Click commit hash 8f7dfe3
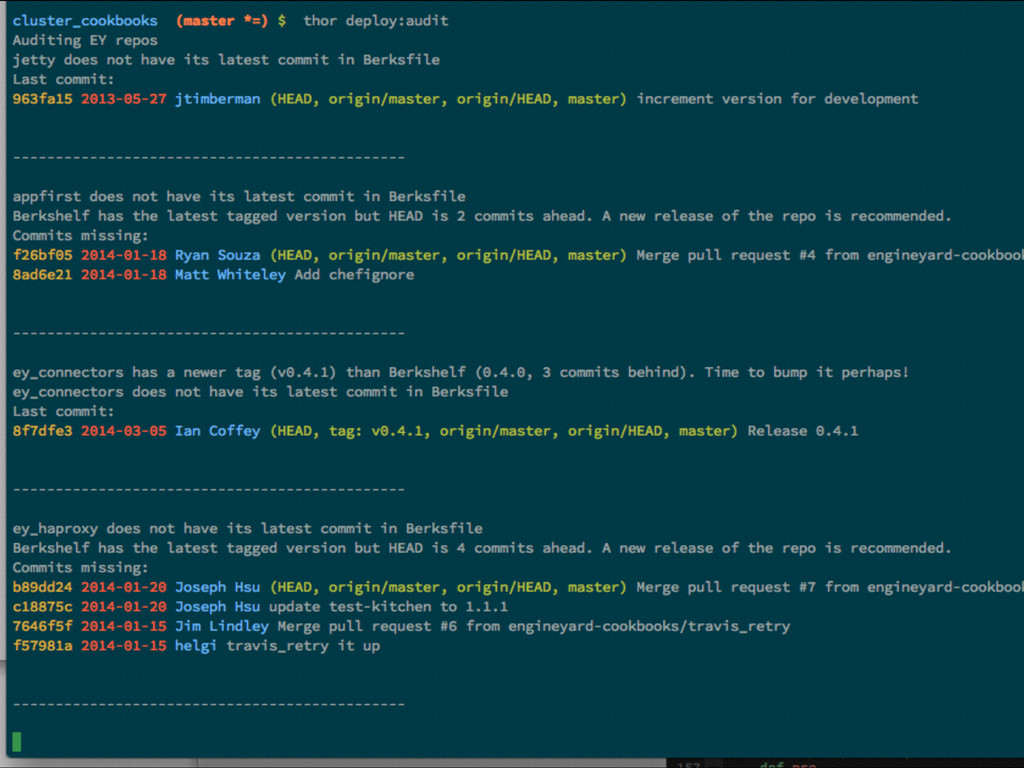This screenshot has width=1024, height=768. (x=42, y=431)
